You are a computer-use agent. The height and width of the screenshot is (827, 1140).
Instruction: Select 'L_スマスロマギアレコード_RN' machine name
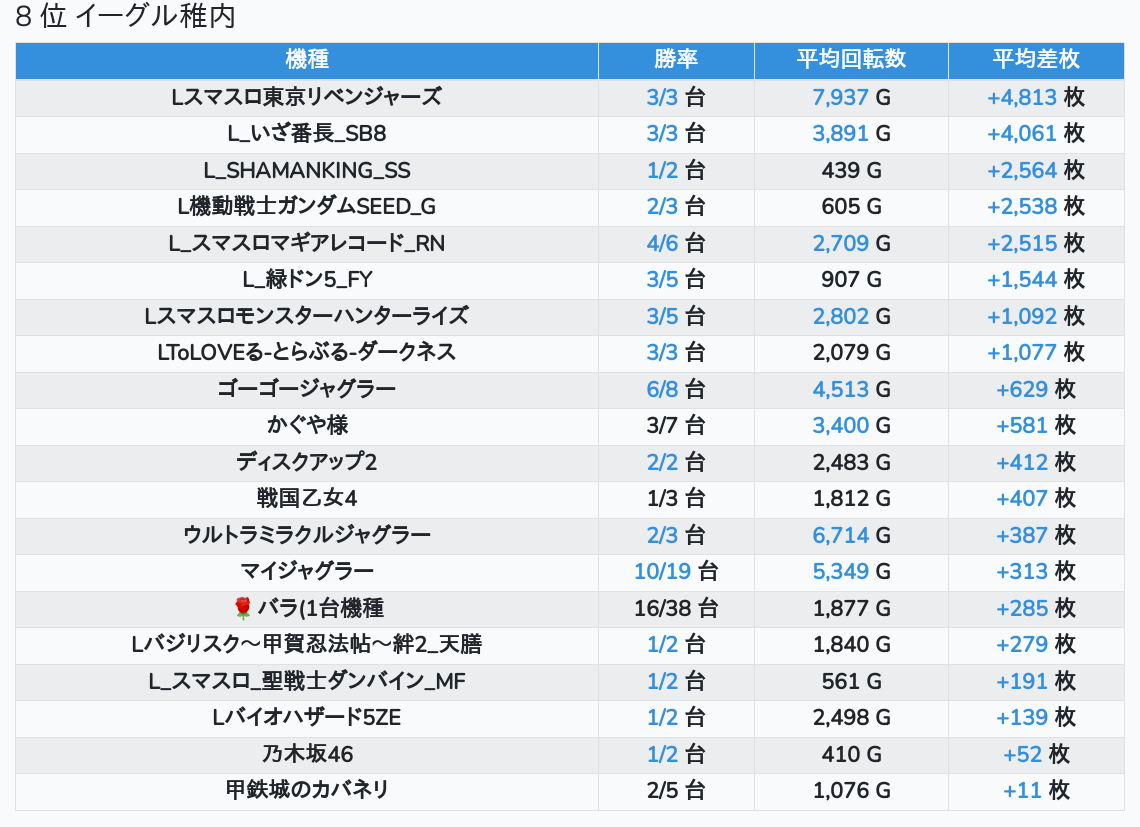(307, 243)
